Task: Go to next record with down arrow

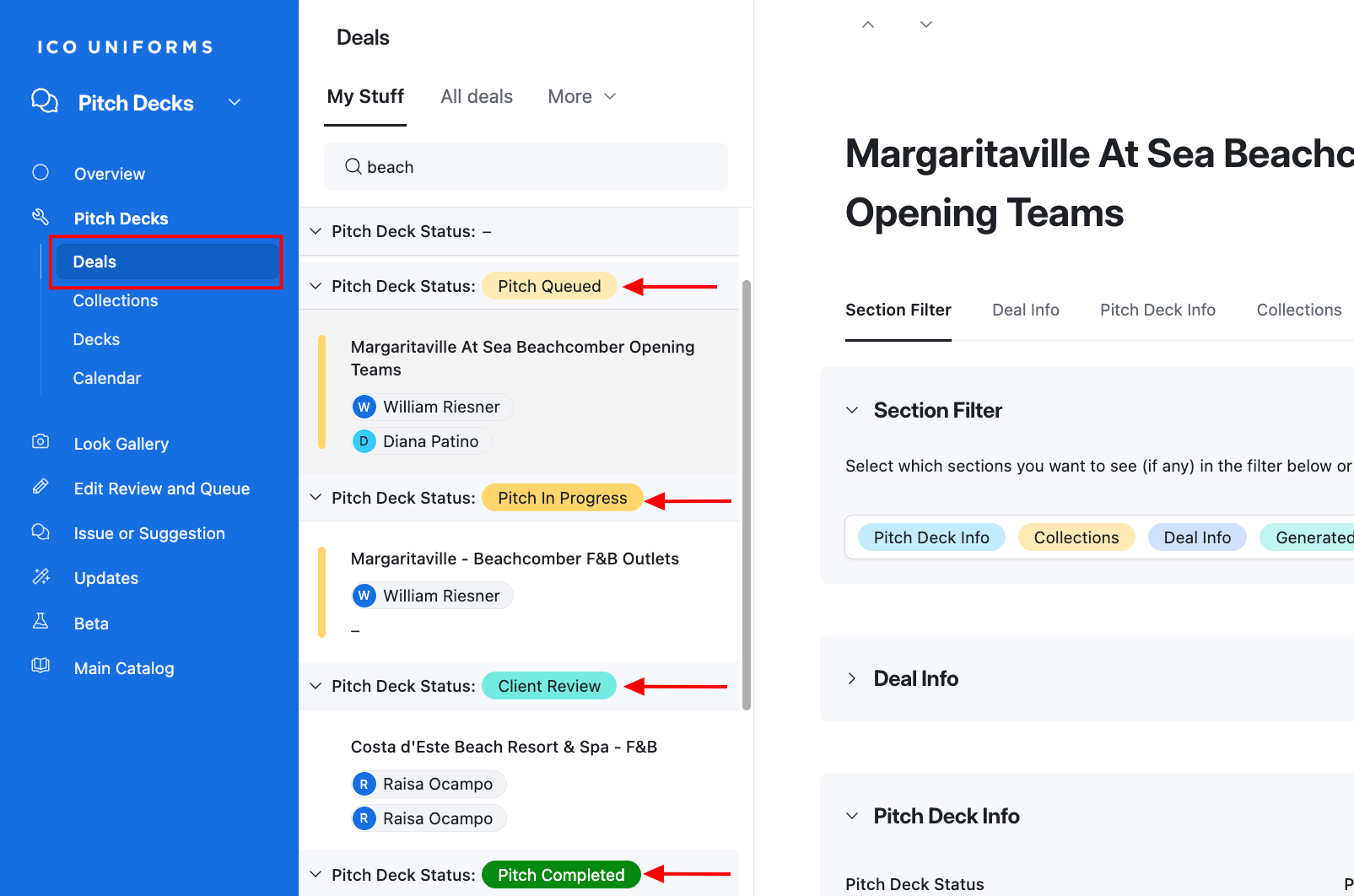Action: pyautogui.click(x=926, y=24)
